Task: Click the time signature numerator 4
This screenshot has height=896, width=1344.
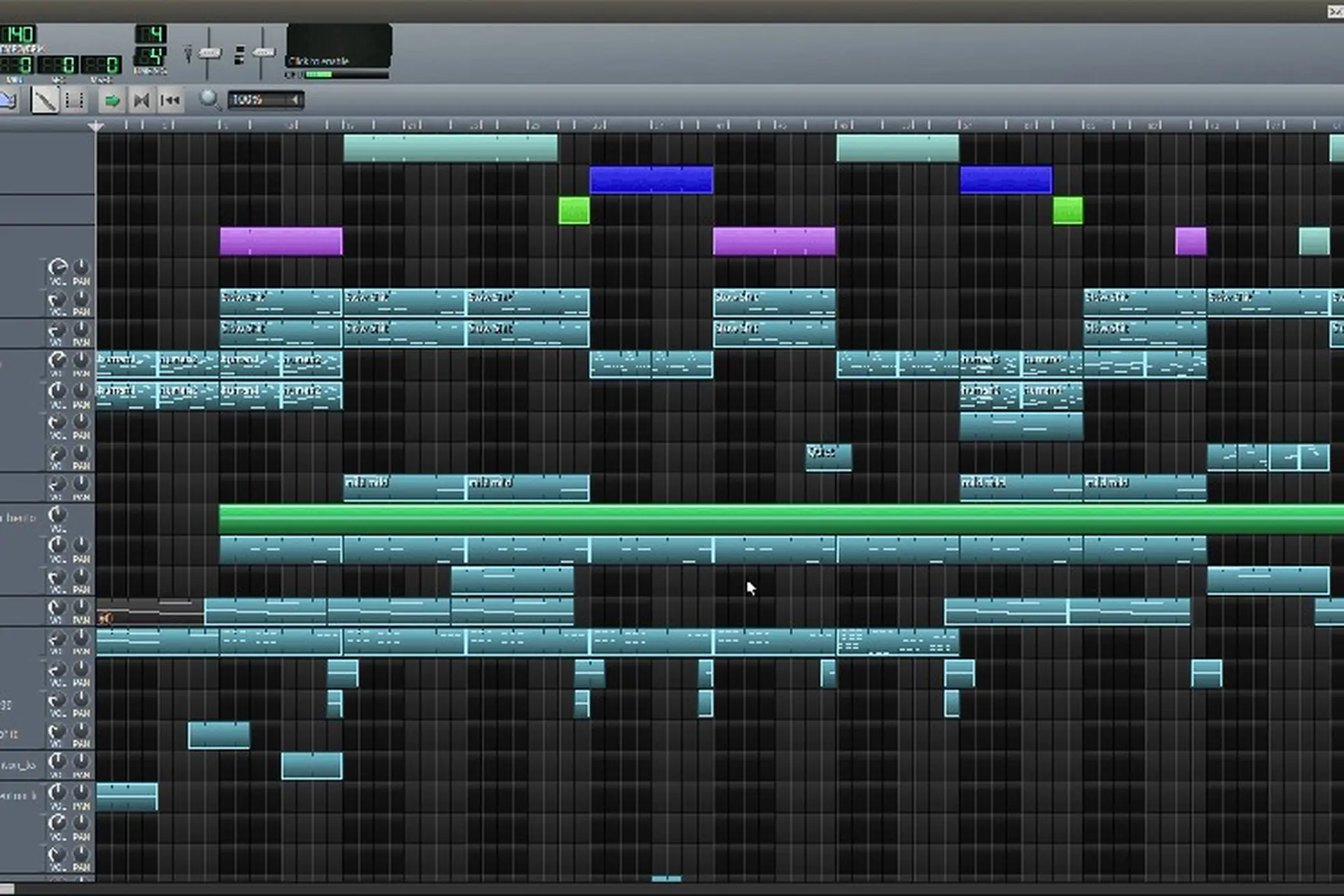Action: tap(150, 34)
